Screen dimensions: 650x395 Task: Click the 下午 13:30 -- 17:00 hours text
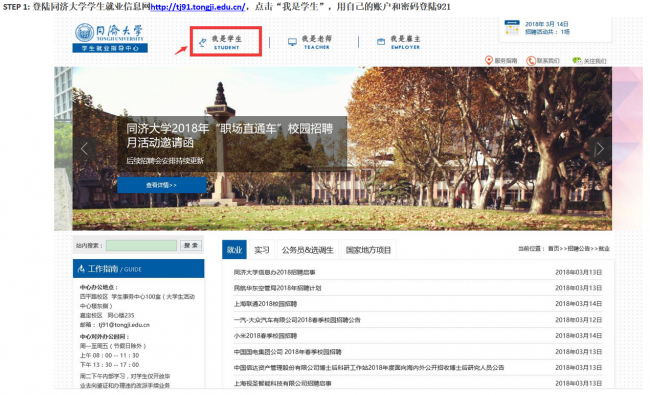(x=109, y=365)
